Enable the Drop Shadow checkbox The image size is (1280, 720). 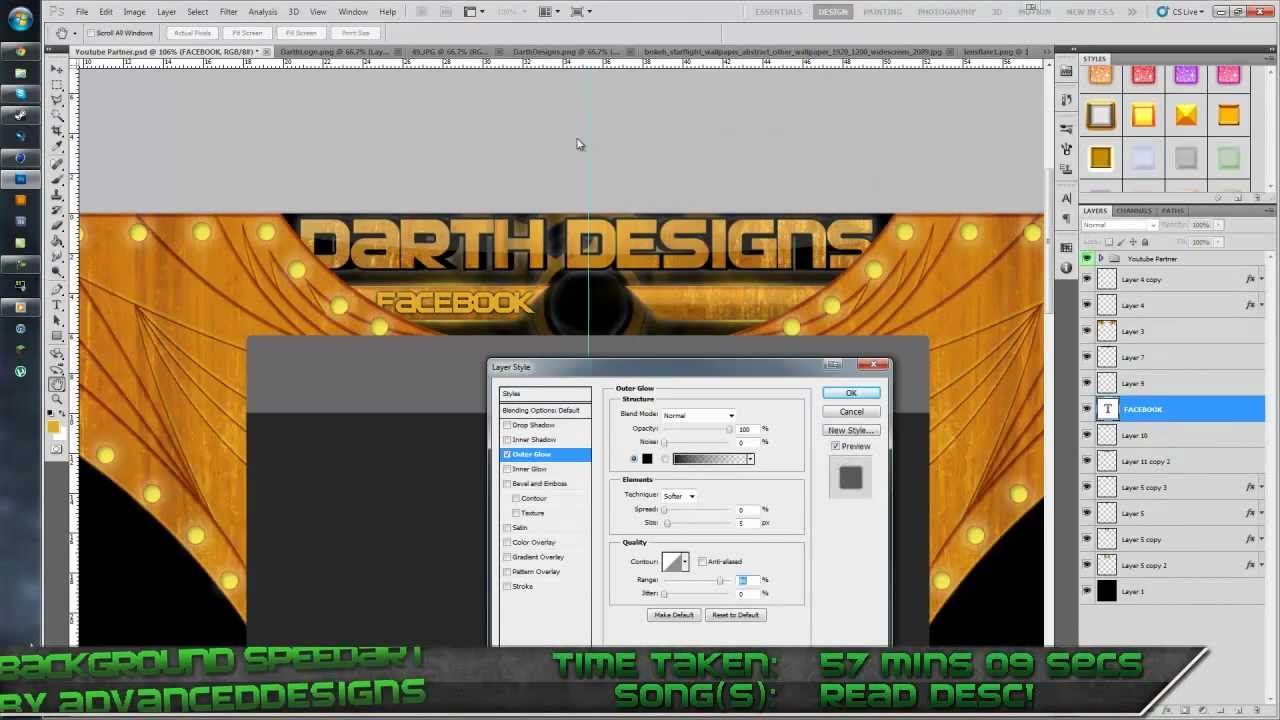tap(507, 425)
